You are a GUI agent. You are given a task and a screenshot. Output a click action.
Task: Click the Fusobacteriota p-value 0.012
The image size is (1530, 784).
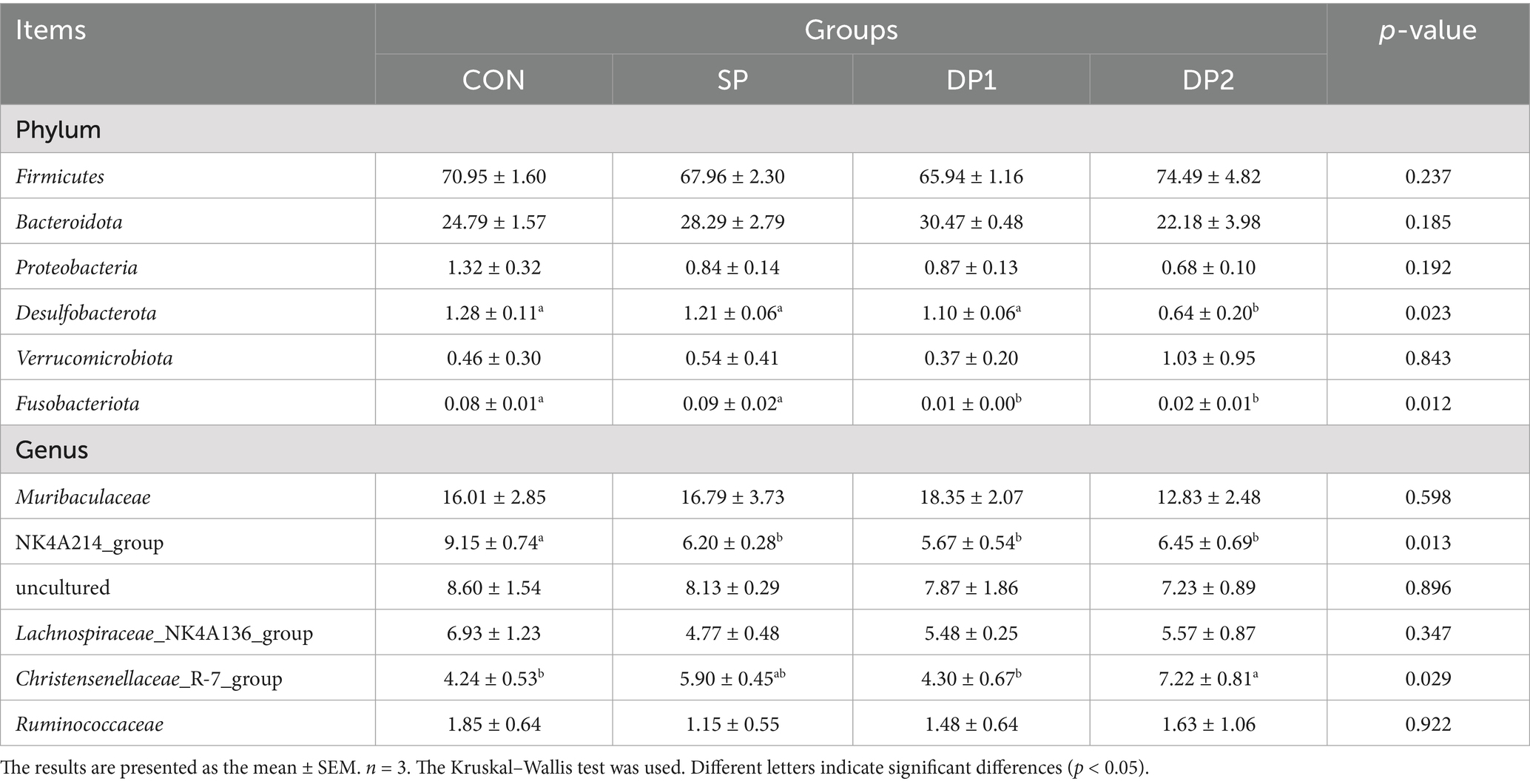(x=1427, y=404)
